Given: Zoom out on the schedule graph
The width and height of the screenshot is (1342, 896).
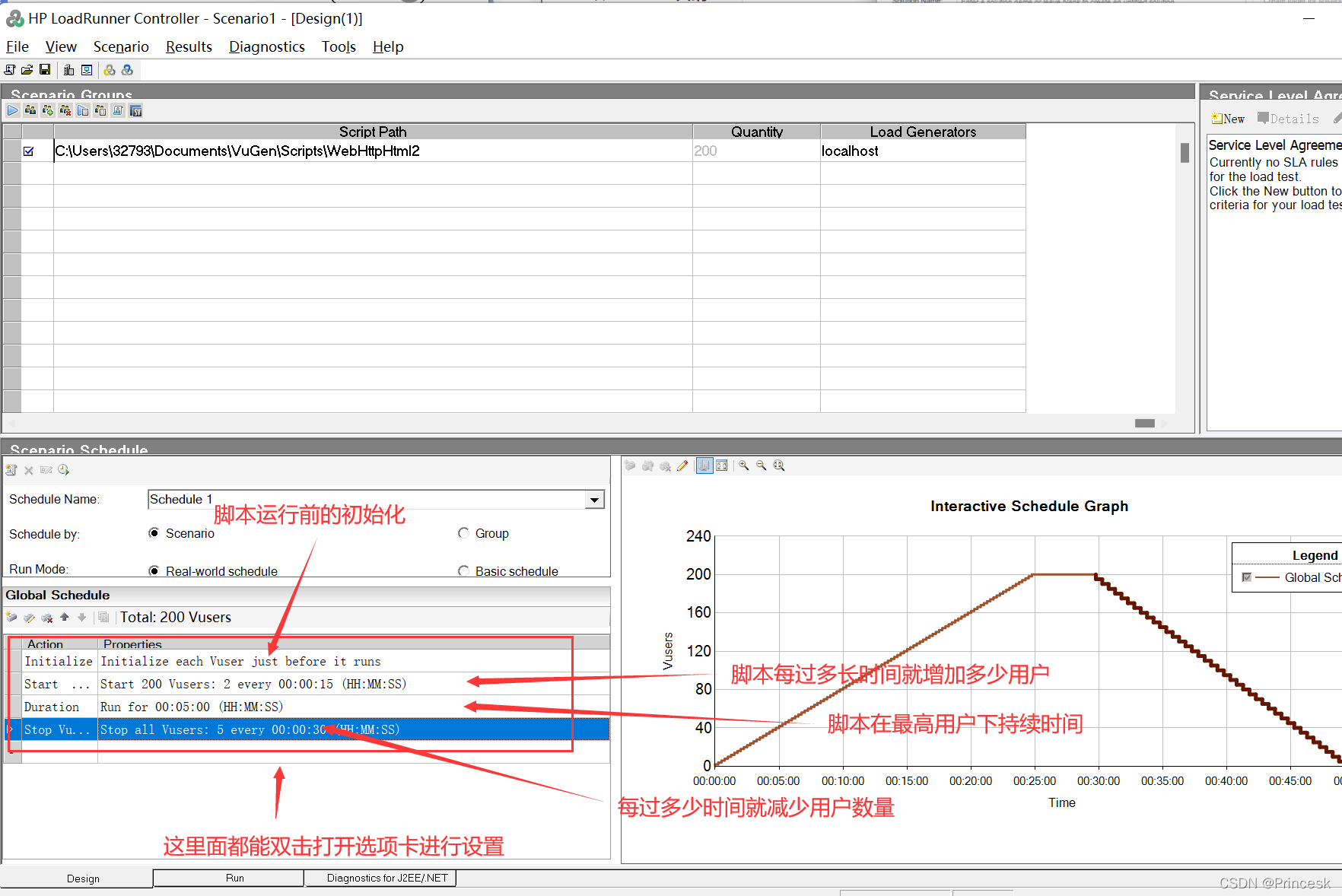Looking at the screenshot, I should pos(762,465).
